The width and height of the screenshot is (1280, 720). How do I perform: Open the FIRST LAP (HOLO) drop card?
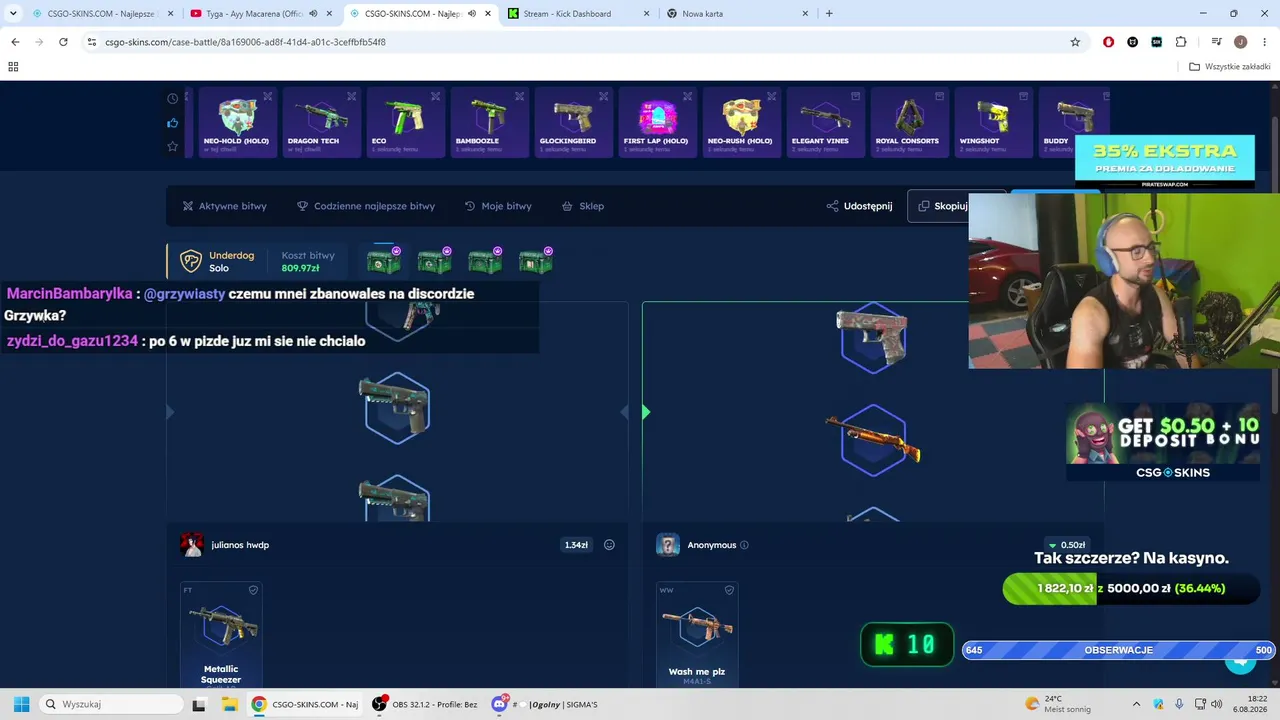[x=658, y=122]
